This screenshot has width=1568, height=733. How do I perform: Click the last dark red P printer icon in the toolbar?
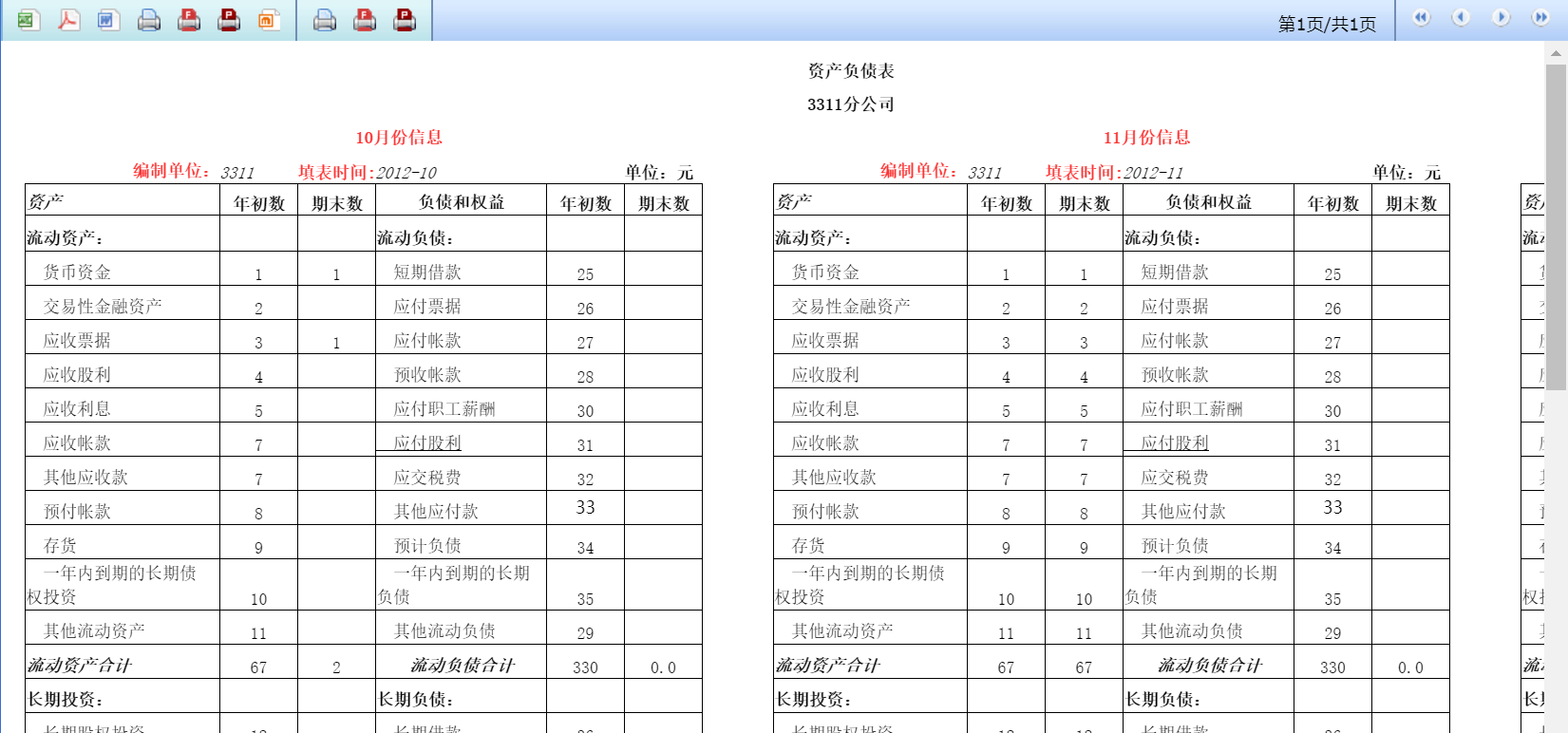coord(405,19)
